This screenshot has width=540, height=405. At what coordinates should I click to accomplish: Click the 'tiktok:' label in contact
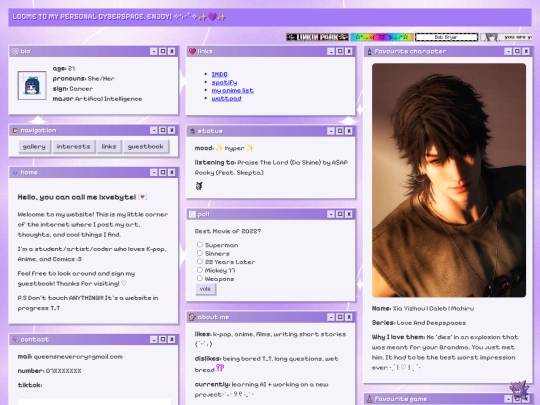[x=30, y=385]
